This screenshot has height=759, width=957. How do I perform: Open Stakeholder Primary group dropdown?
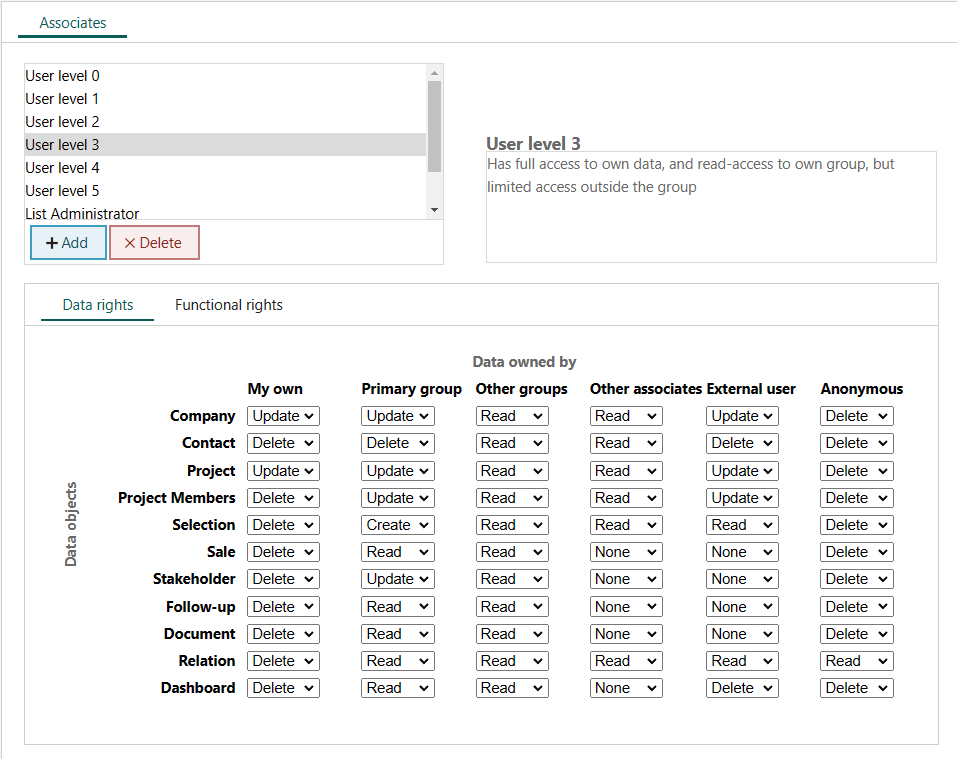397,579
